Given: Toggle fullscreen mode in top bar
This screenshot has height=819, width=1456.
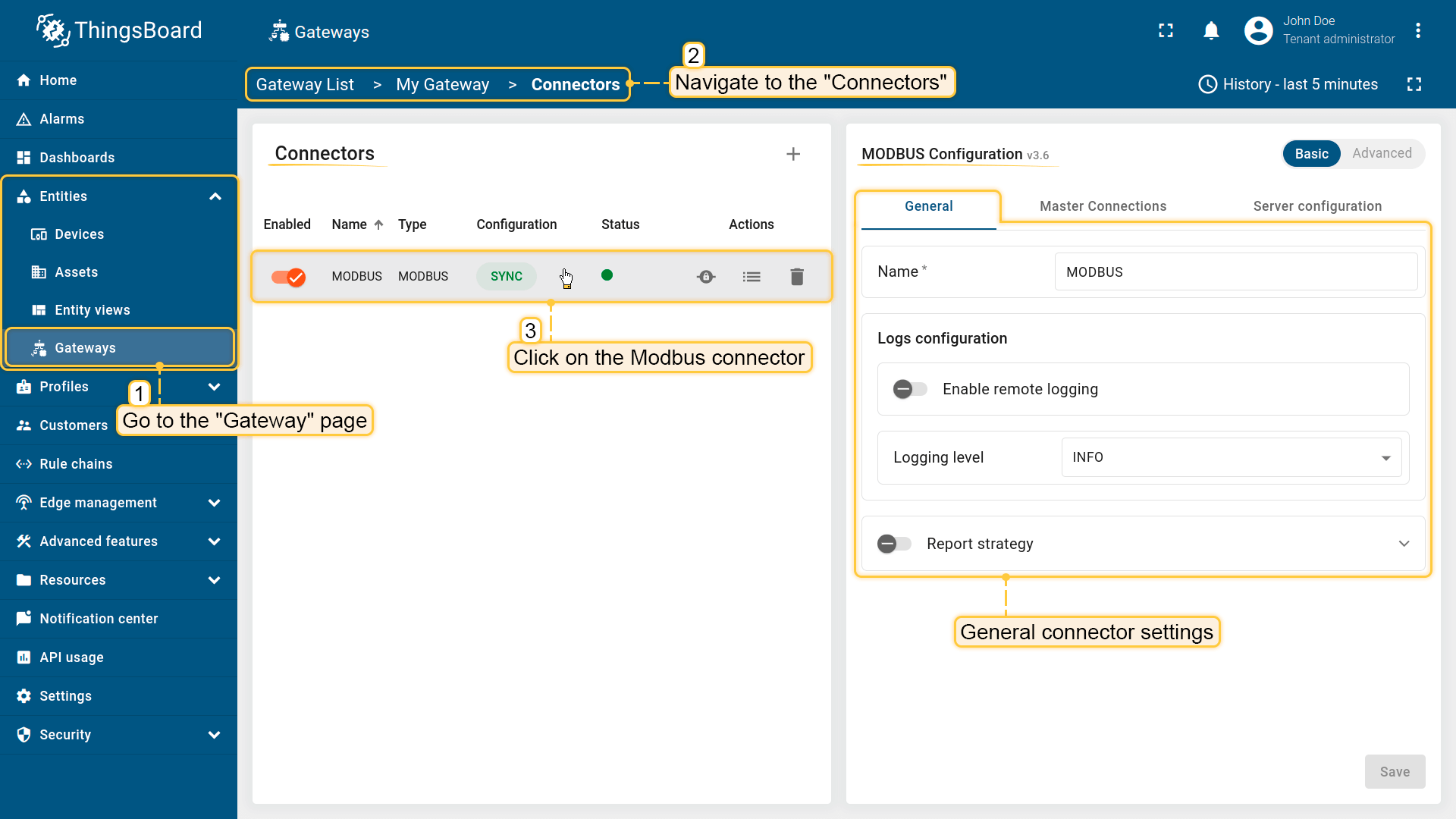Looking at the screenshot, I should [x=1166, y=31].
